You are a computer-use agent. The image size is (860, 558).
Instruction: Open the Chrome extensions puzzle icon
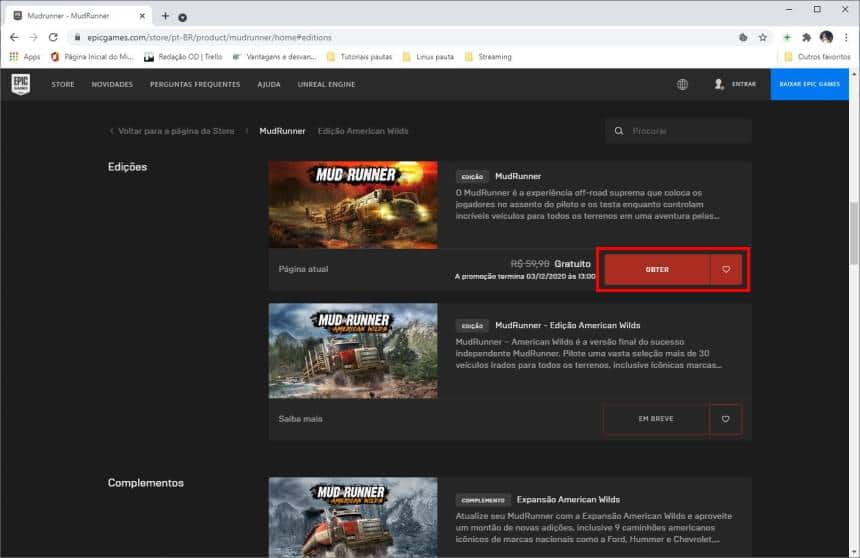click(806, 37)
